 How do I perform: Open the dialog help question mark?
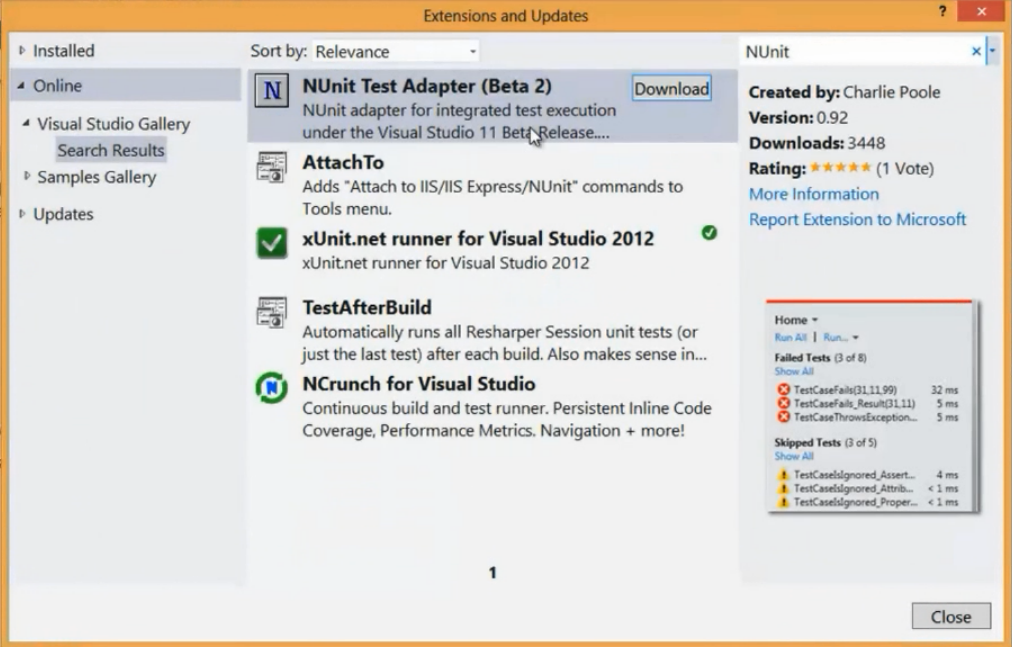tap(943, 12)
